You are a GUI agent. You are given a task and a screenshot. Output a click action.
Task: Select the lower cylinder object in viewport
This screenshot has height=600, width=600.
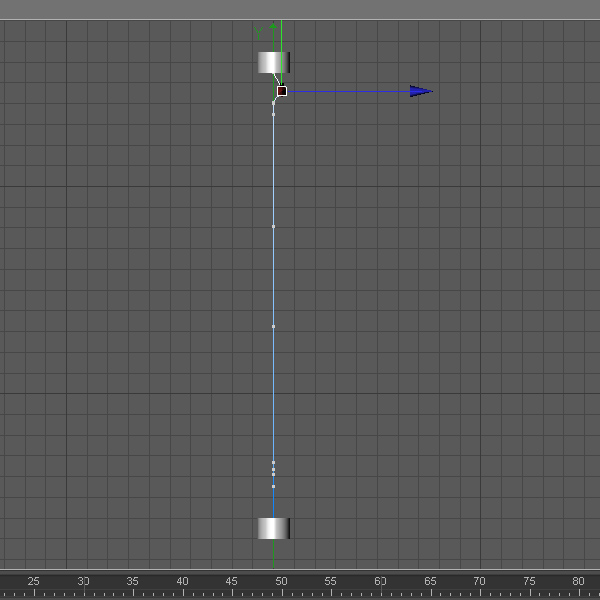pos(274,528)
